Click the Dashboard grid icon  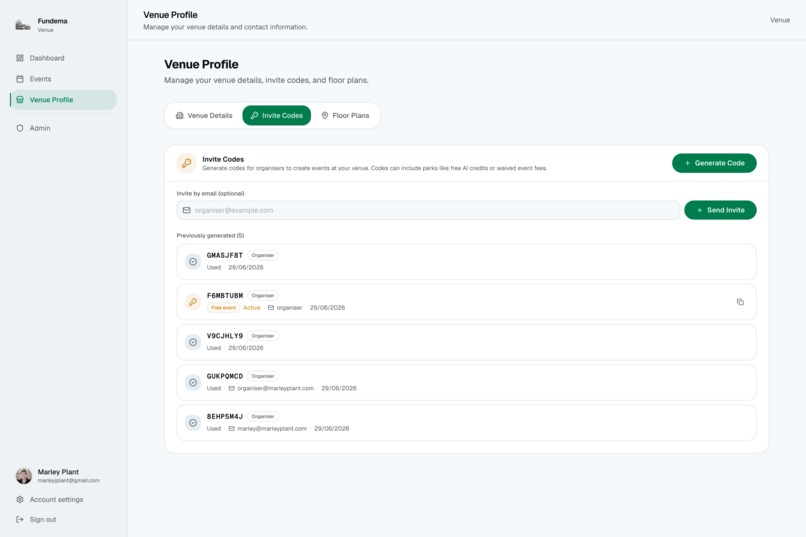click(20, 58)
